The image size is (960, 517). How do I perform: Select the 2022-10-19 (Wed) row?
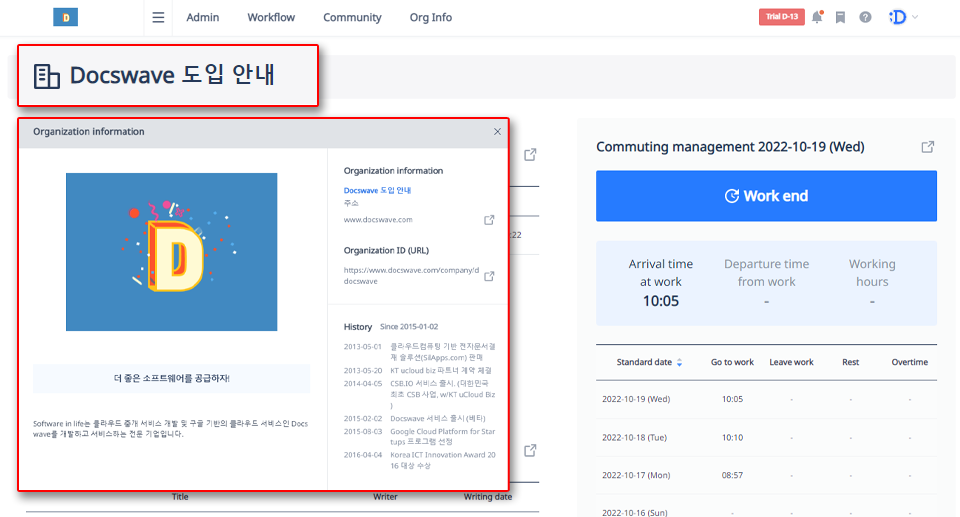point(766,399)
